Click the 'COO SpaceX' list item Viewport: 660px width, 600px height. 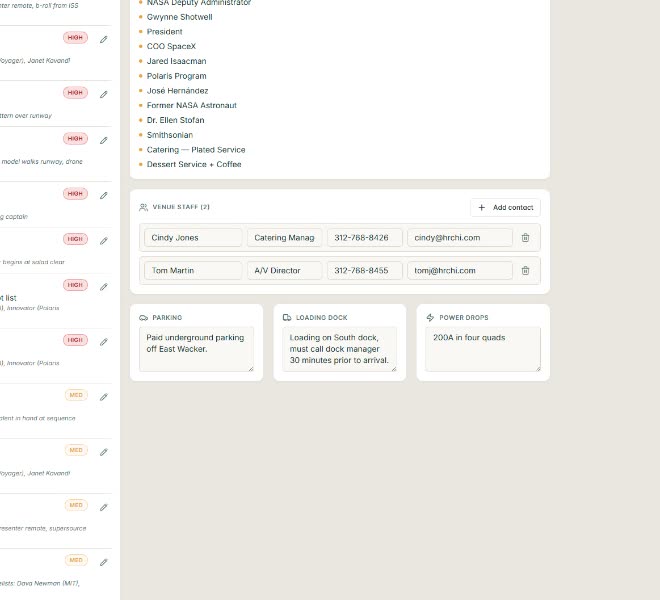coord(171,46)
